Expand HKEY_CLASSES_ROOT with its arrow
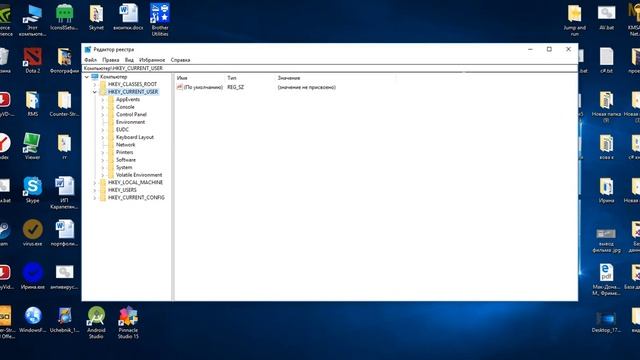Viewport: 640px width, 360px height. [x=95, y=84]
